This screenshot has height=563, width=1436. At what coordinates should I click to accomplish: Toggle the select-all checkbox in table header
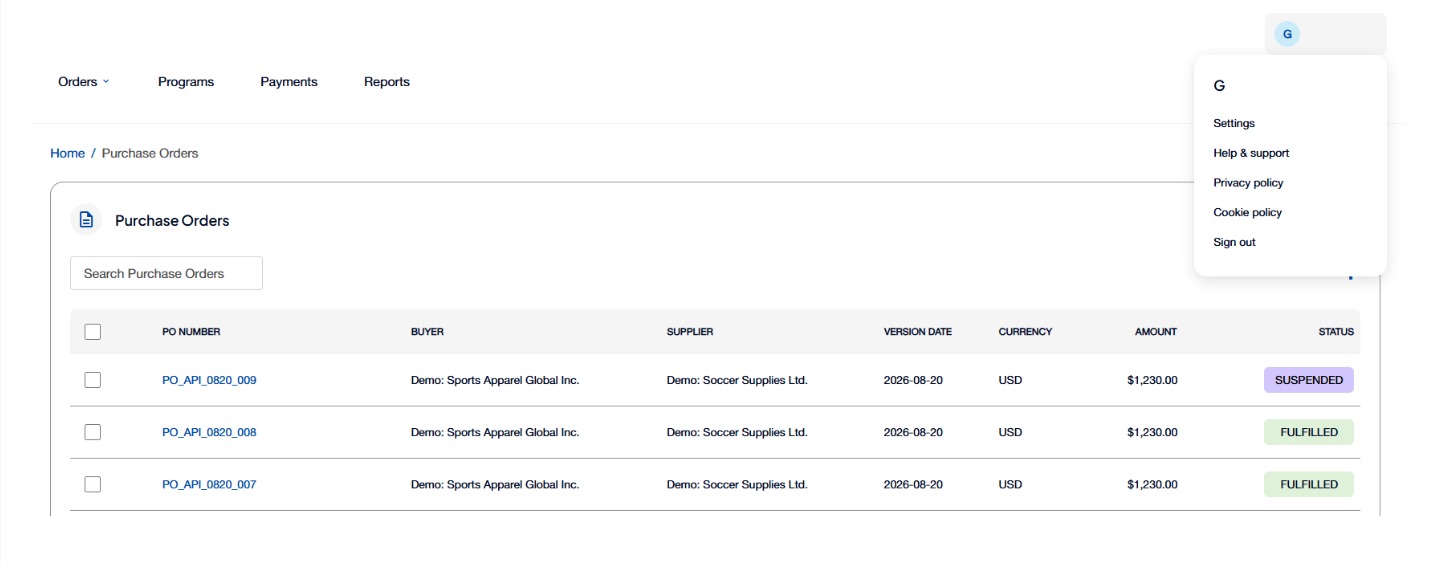tap(93, 332)
